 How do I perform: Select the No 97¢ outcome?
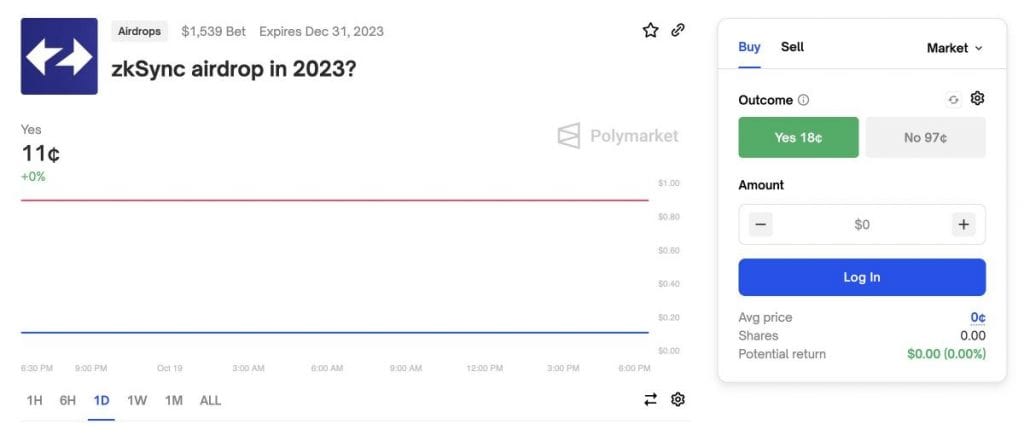click(925, 137)
